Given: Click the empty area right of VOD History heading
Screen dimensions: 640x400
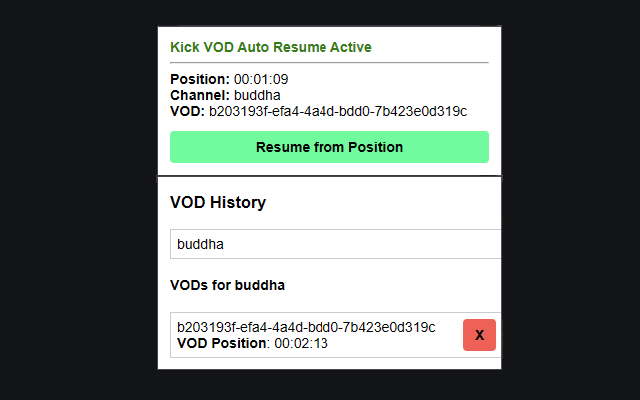Looking at the screenshot, I should click(400, 203).
